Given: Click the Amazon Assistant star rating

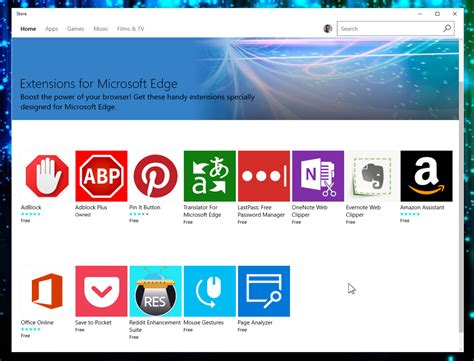Looking at the screenshot, I should pos(410,214).
